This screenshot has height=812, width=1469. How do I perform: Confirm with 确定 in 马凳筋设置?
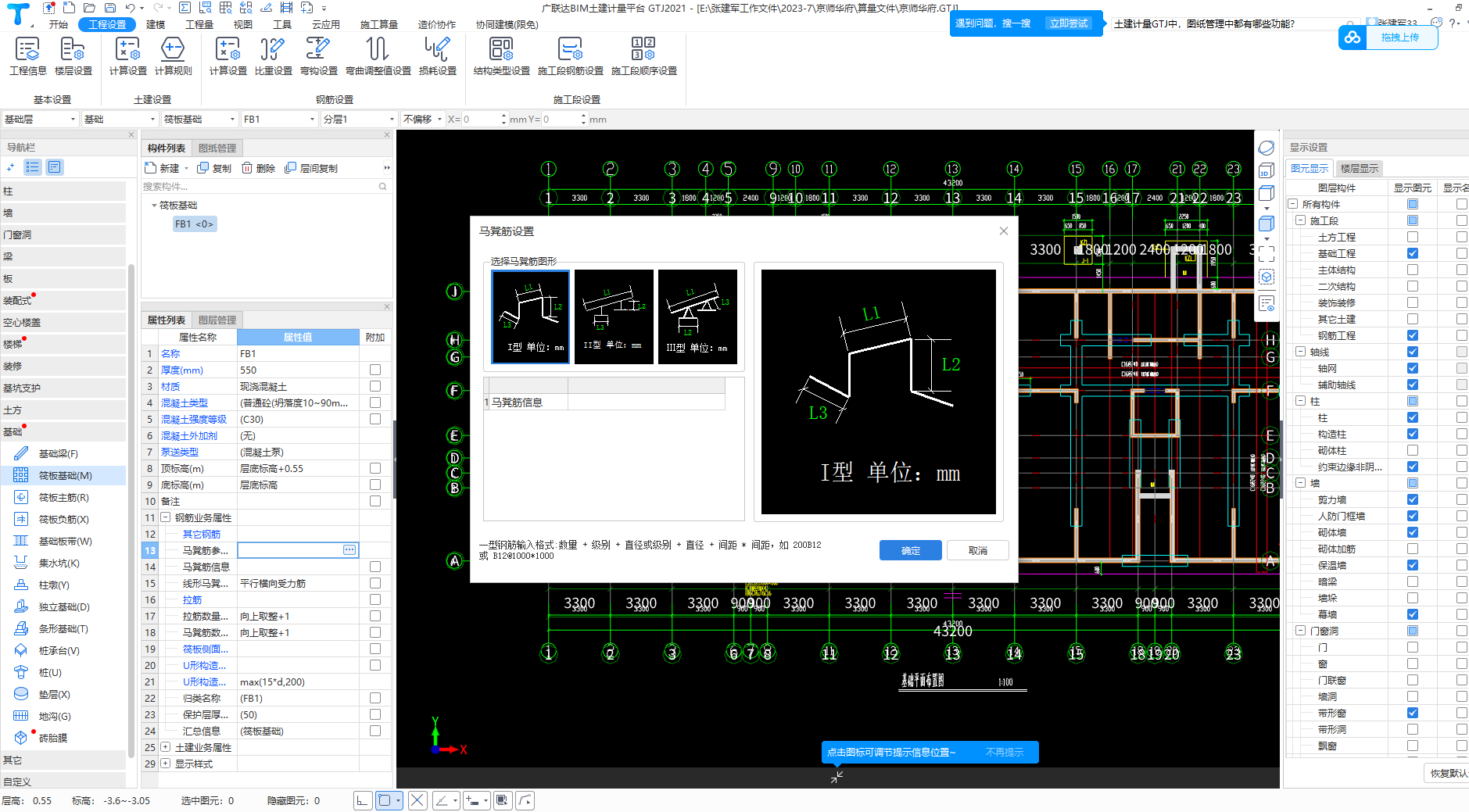911,551
